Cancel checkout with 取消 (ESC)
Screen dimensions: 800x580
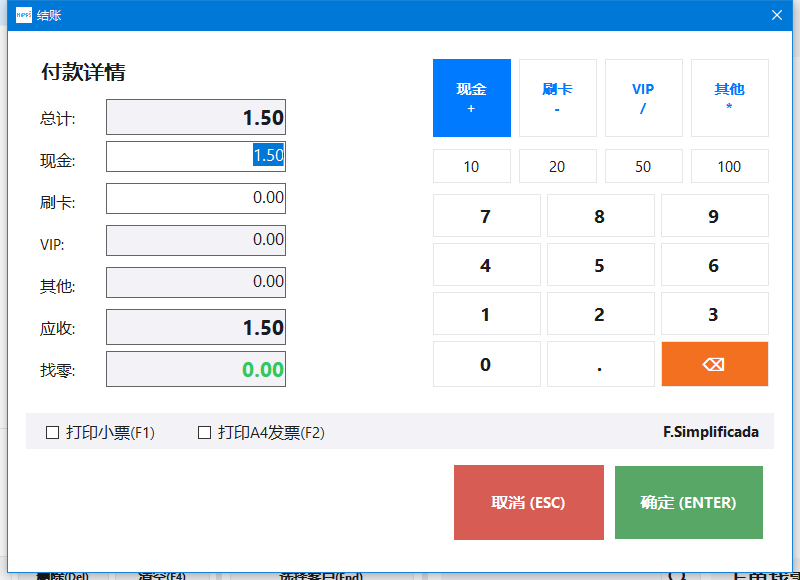tap(529, 502)
